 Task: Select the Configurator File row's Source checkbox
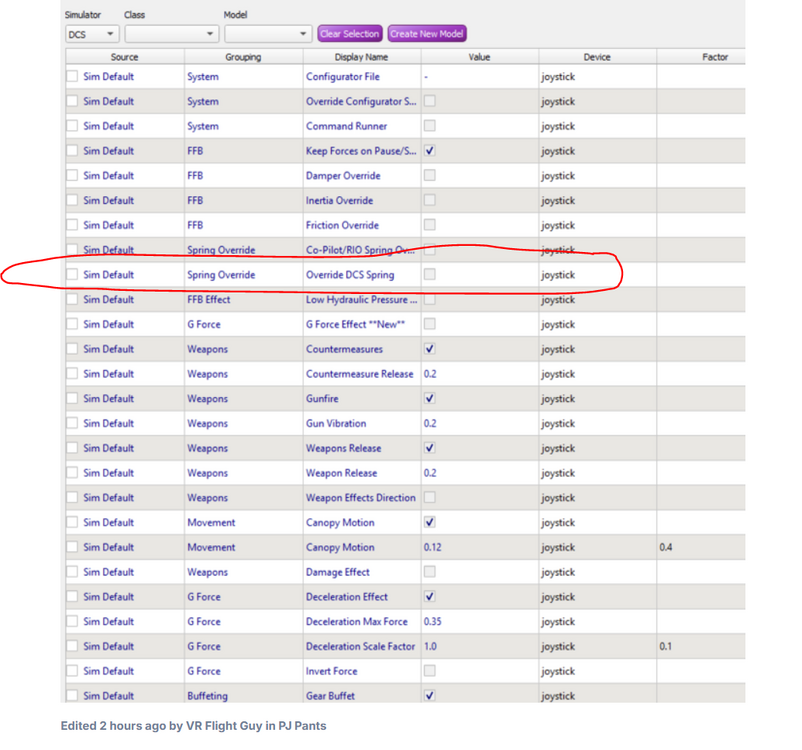click(x=72, y=77)
